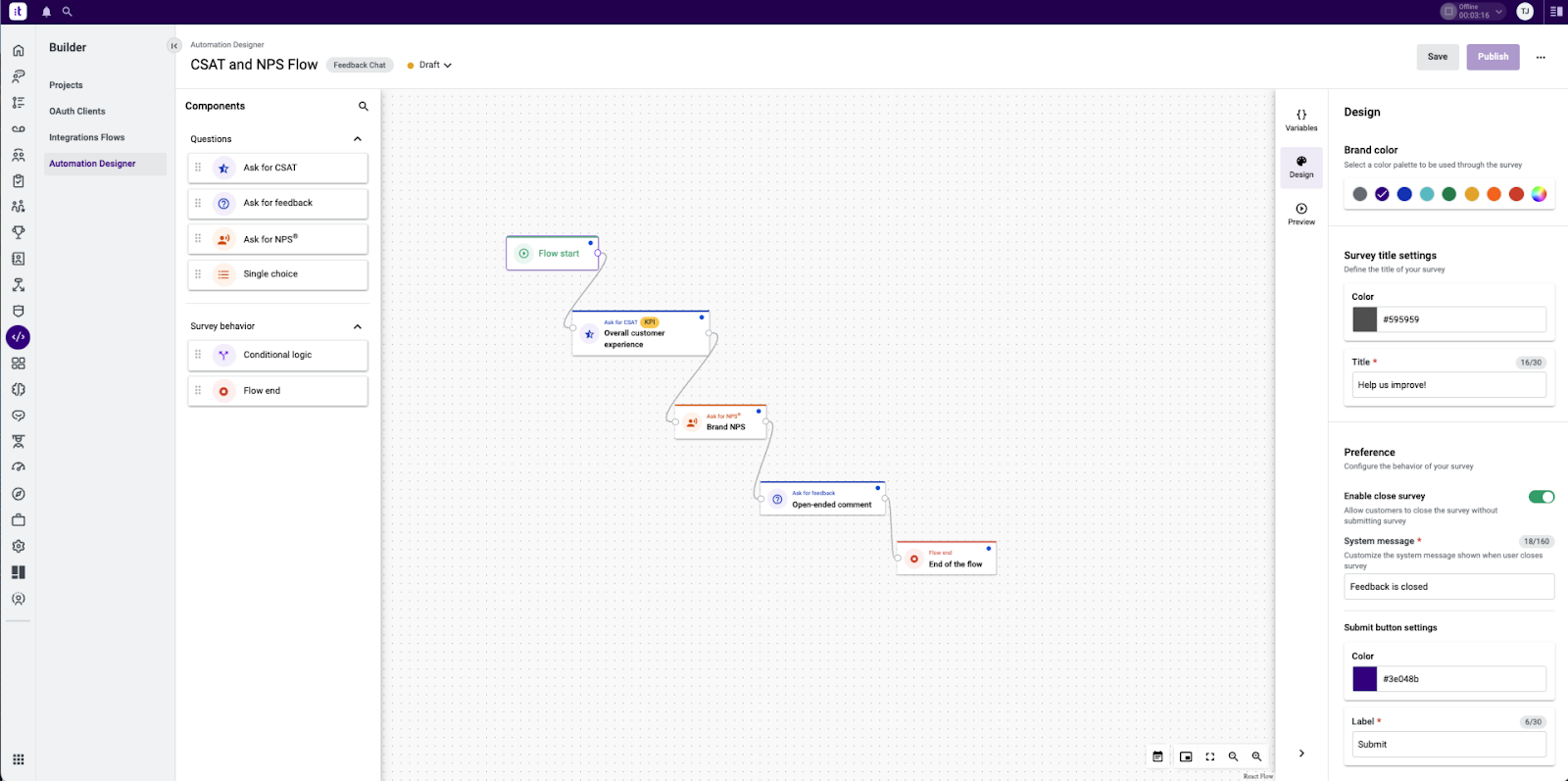Zoom out of the flow canvas
This screenshot has width=1568, height=781.
pos(1233,757)
